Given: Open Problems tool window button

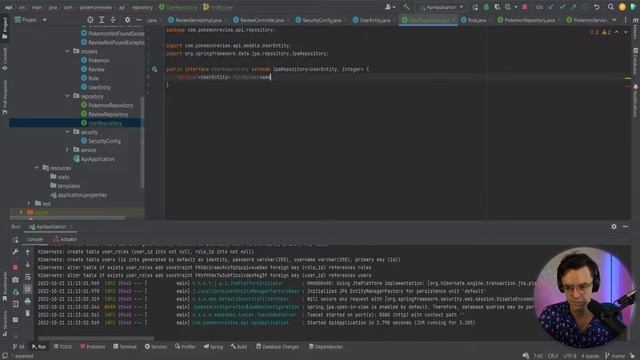Looking at the screenshot, I should pyautogui.click(x=93, y=347).
